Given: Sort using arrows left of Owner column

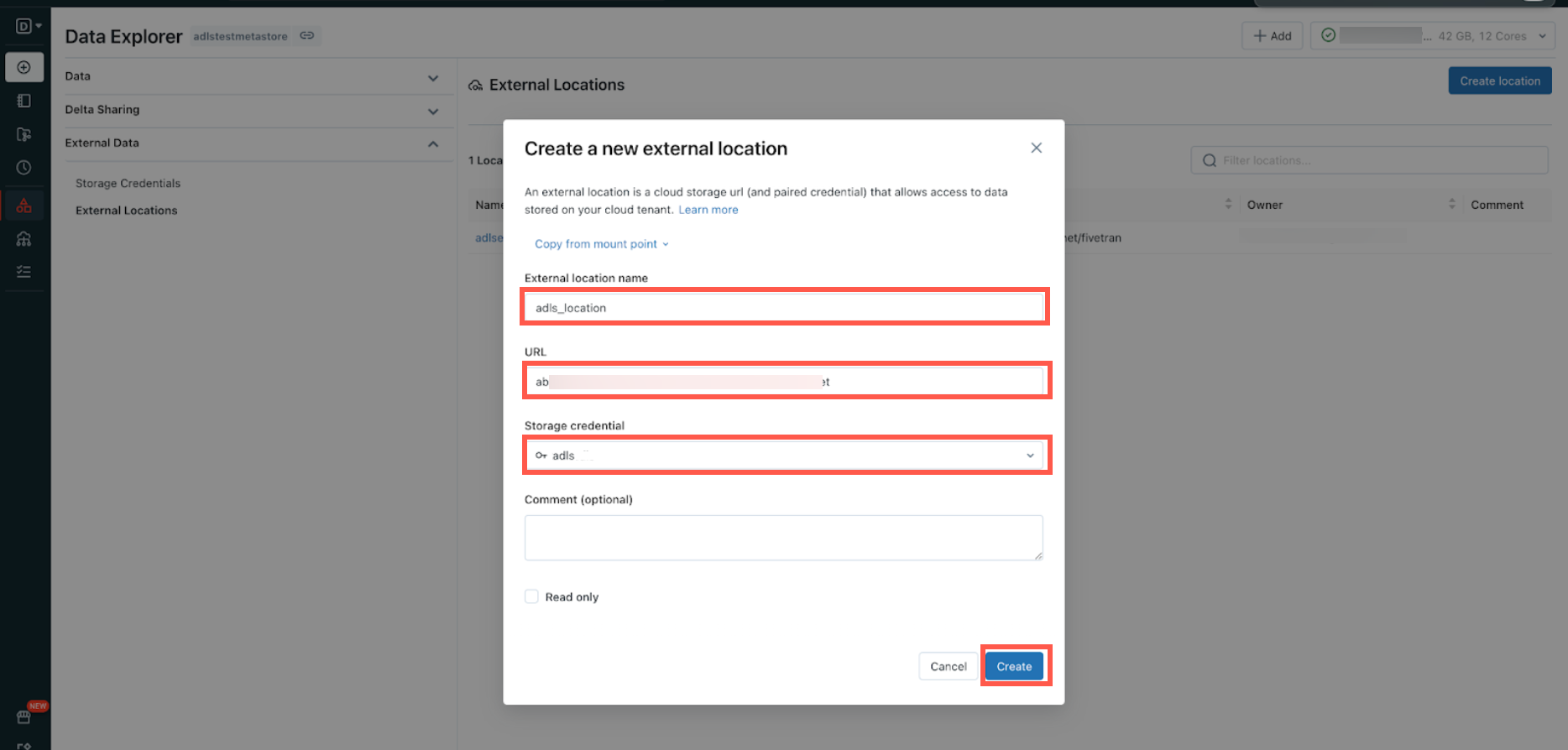Looking at the screenshot, I should click(1228, 204).
